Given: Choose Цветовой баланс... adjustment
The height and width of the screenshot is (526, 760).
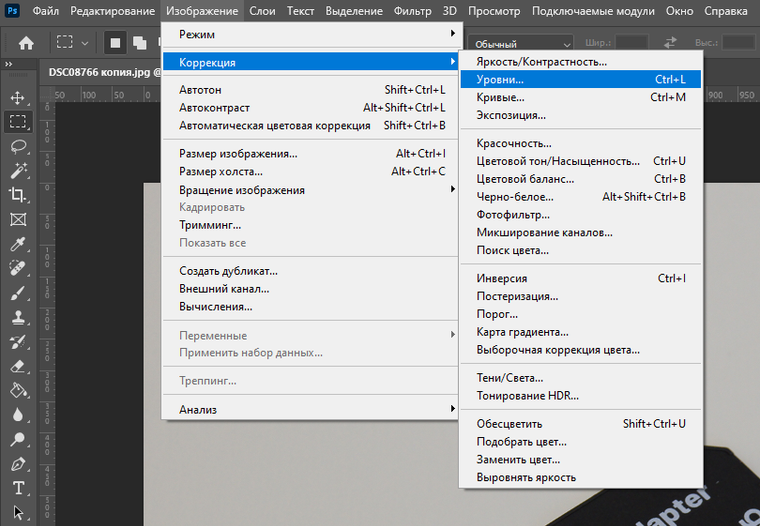Looking at the screenshot, I should click(581, 179).
